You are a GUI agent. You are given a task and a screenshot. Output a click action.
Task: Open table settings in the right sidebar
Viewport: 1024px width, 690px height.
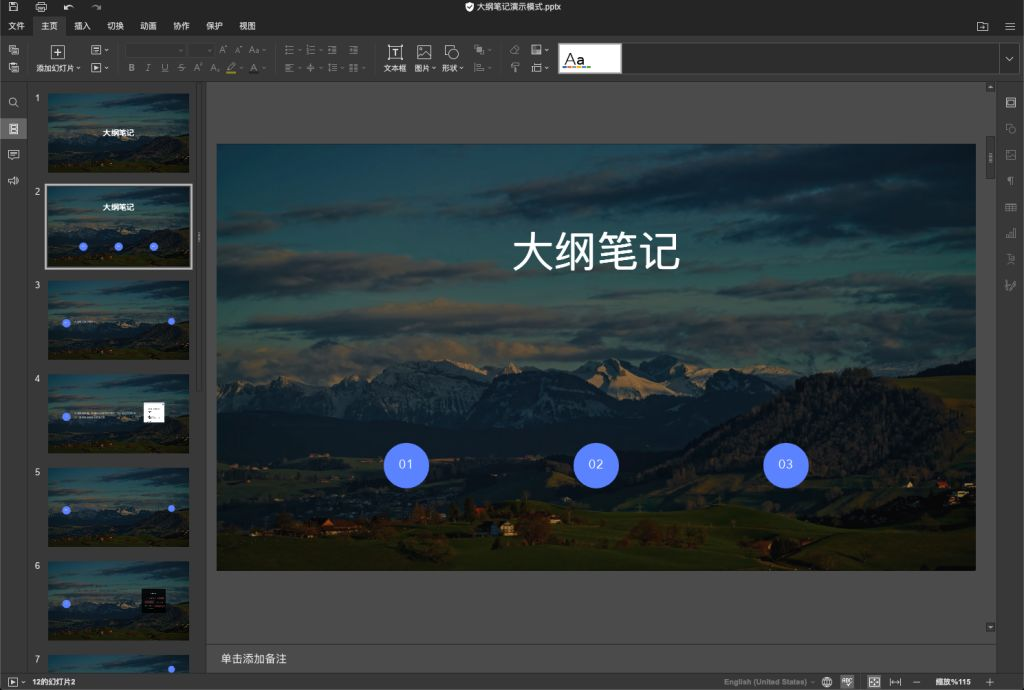click(x=1010, y=207)
